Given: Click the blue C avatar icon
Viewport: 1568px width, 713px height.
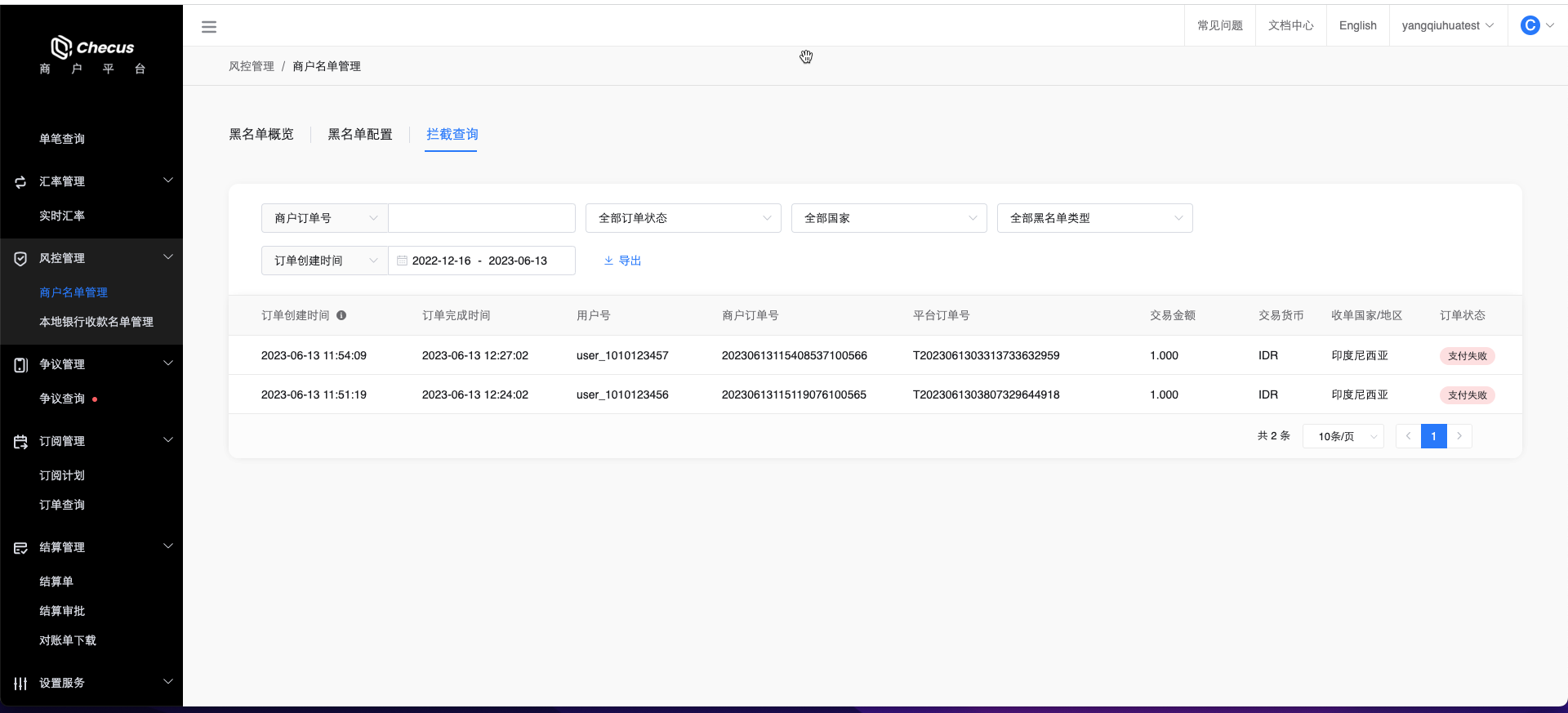Looking at the screenshot, I should (x=1530, y=25).
